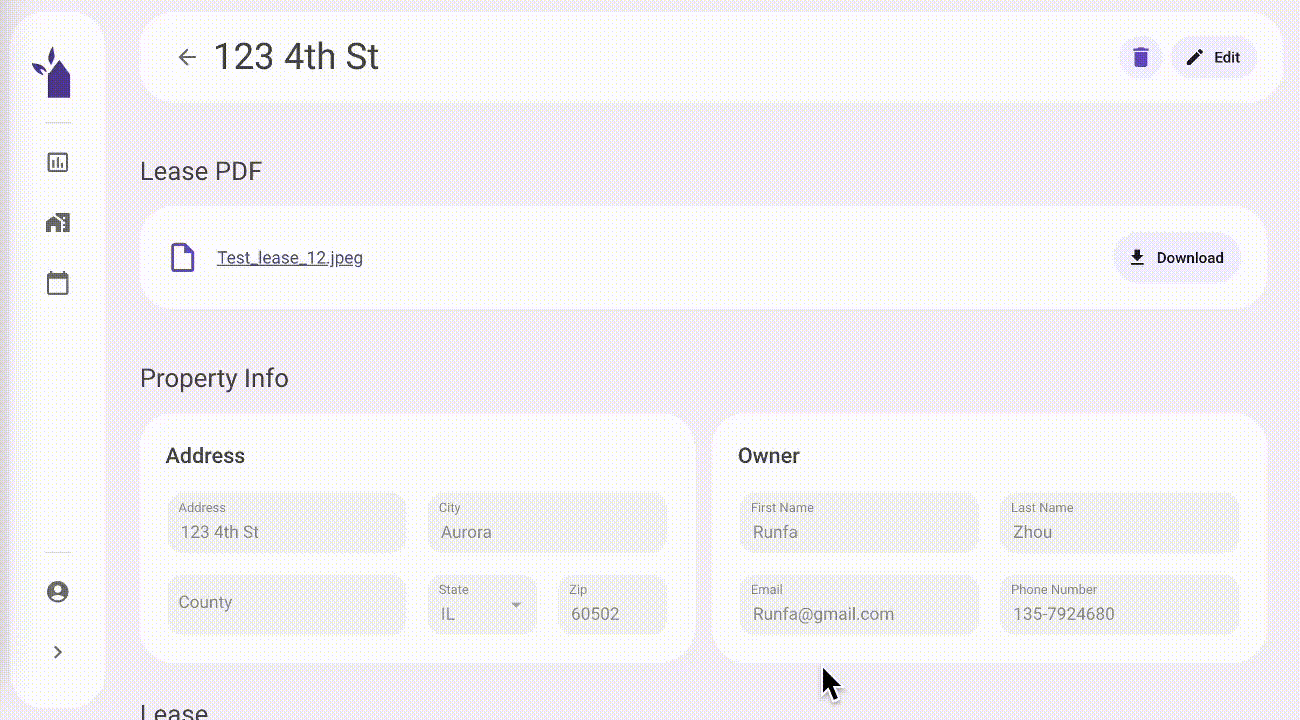Open the account profile icon
This screenshot has height=720, width=1300.
coord(58,592)
